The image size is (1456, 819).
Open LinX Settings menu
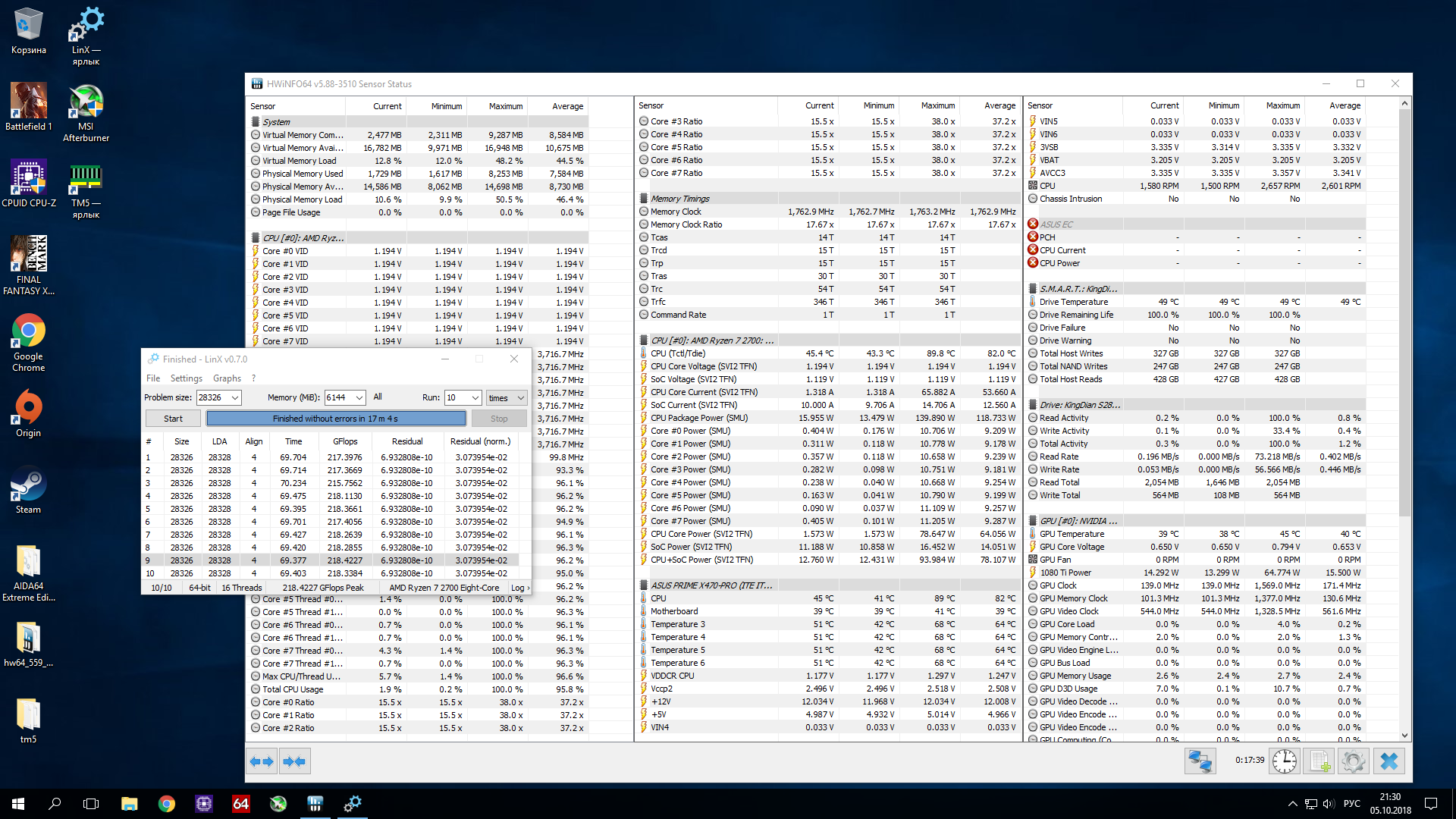tap(186, 378)
